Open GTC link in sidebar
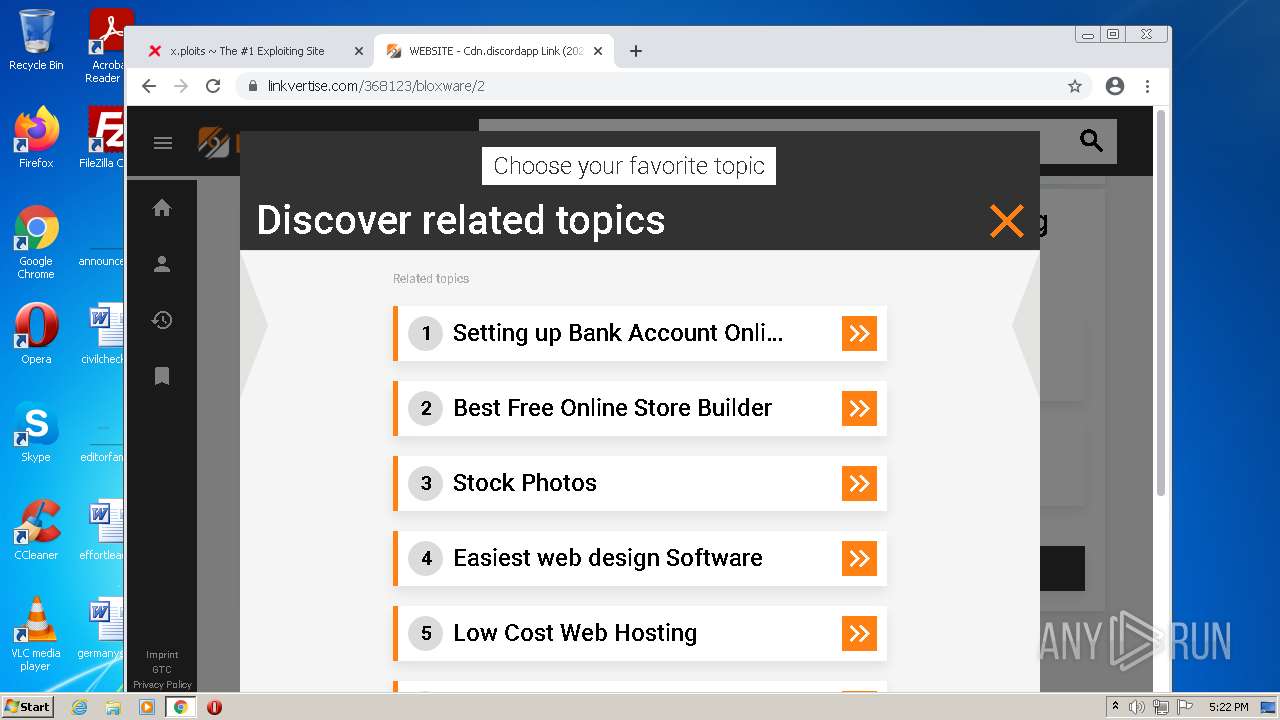The width and height of the screenshot is (1280, 720). tap(162, 670)
